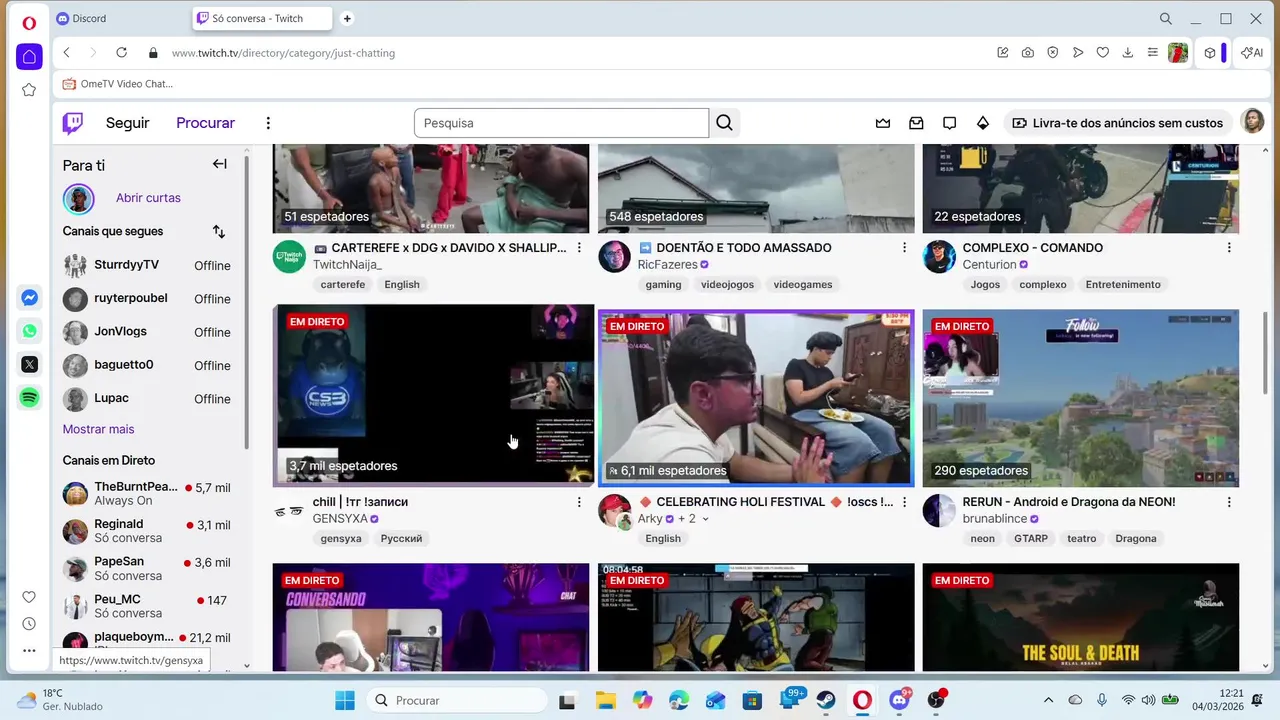Image resolution: width=1280 pixels, height=720 pixels.
Task: Open X (Twitter) in Opera sidebar
Action: click(29, 364)
